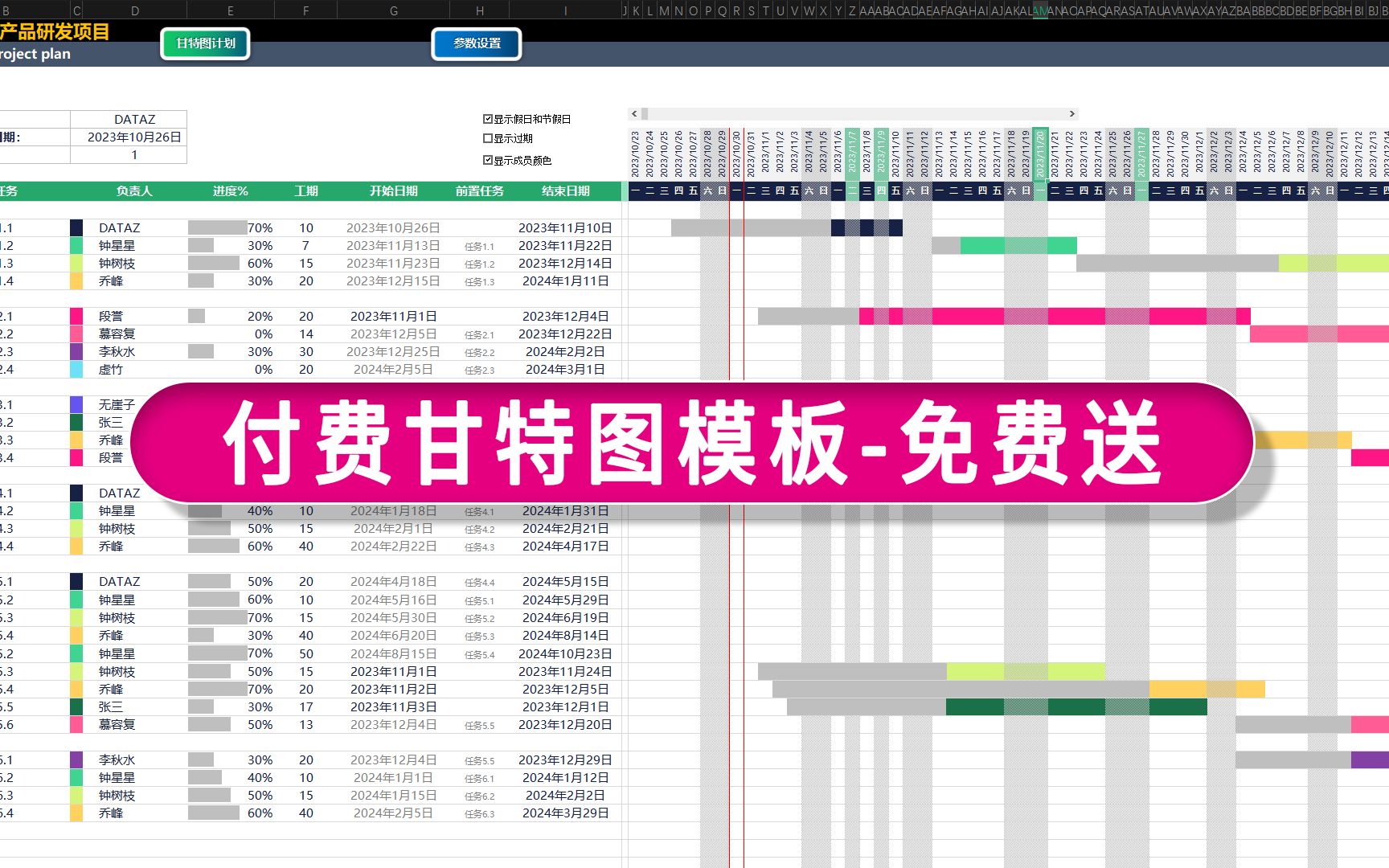The image size is (1389, 868).
Task: Click cyan swatch beside 虚竹
Action: point(76,370)
